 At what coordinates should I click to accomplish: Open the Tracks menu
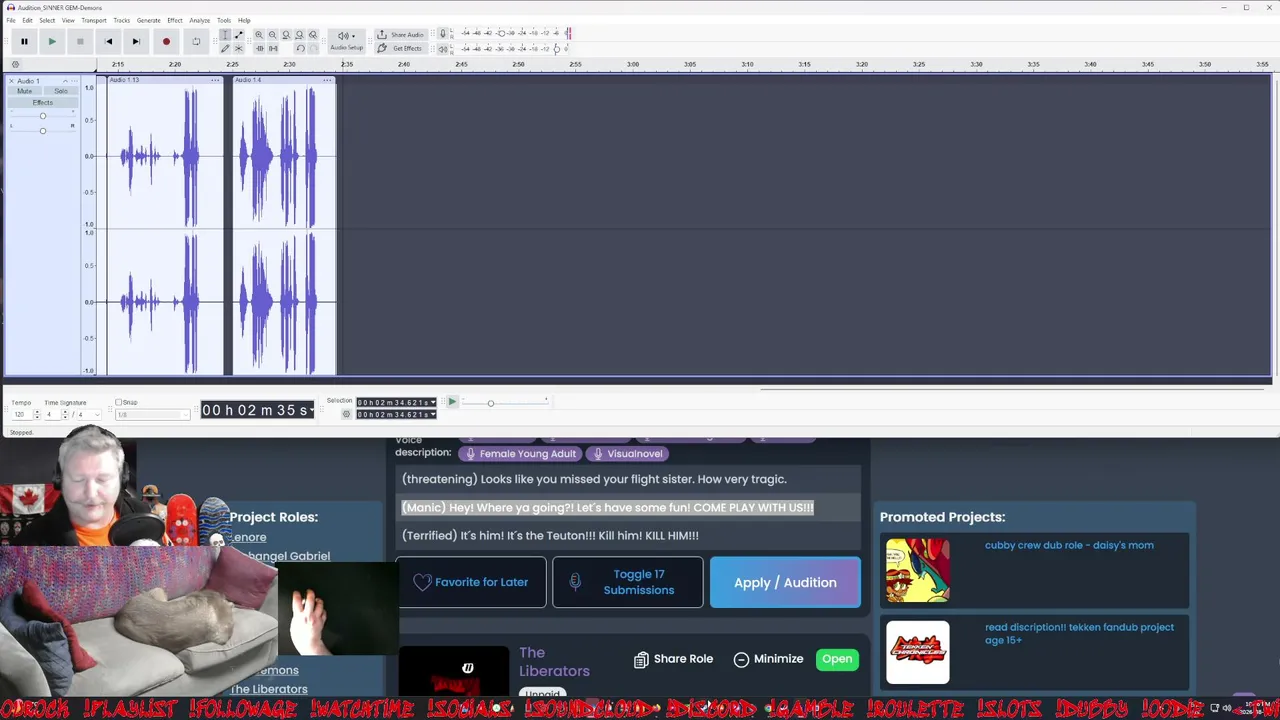(x=122, y=20)
